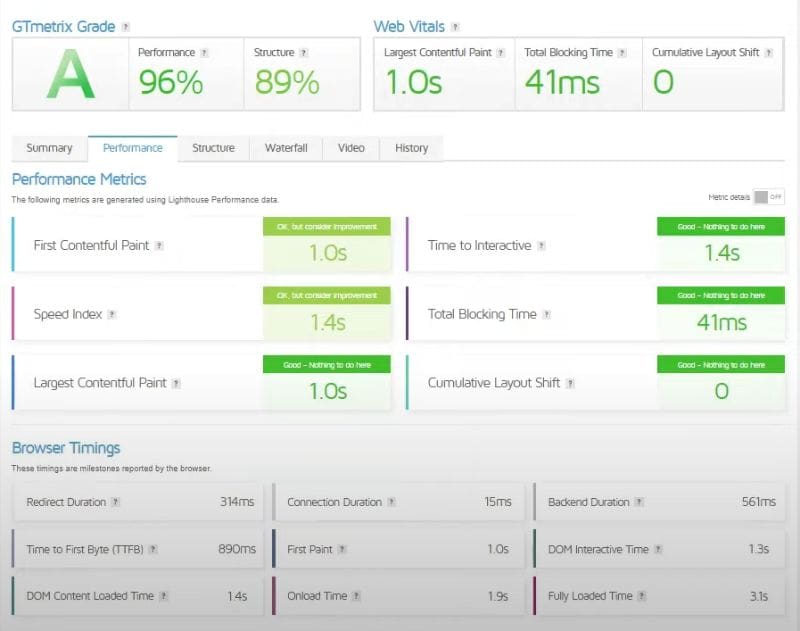
Task: Click the "1.4s" Speed Index value
Action: coord(328,322)
